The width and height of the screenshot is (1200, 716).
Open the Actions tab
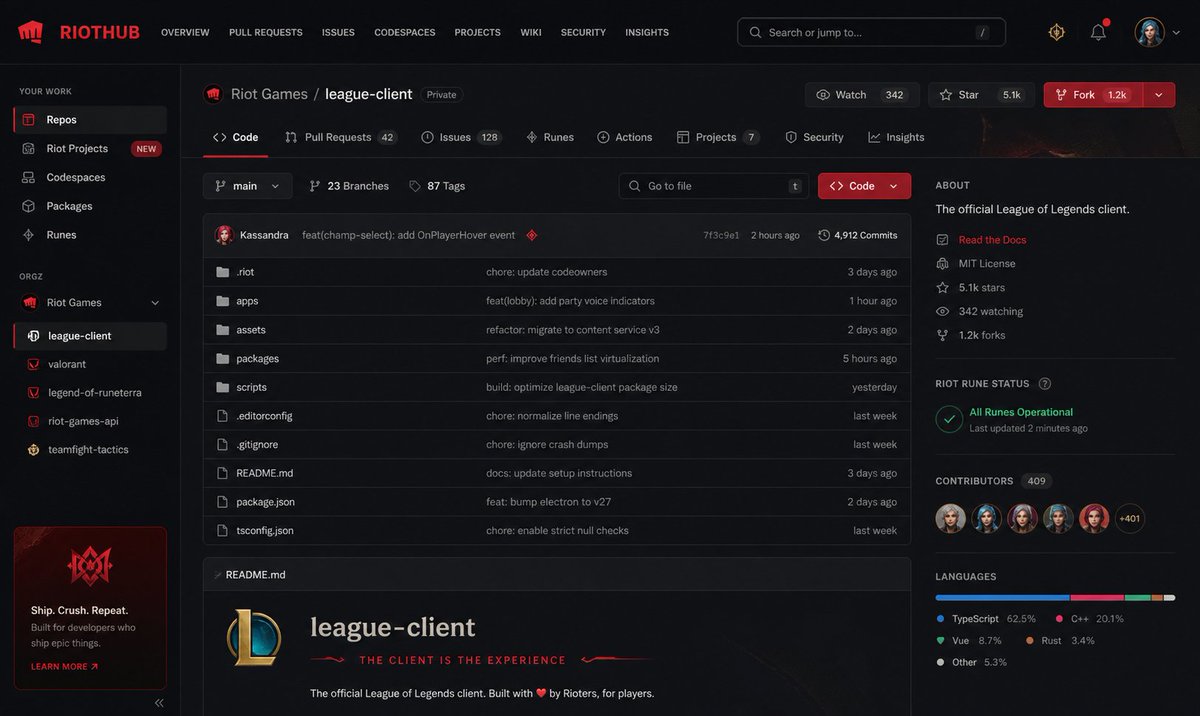click(624, 137)
